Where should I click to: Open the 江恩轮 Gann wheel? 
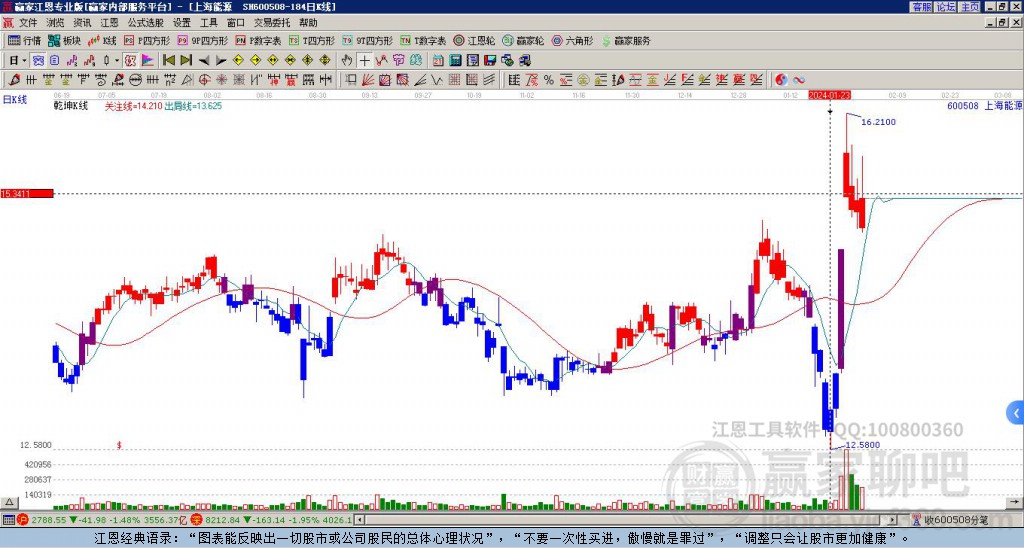[474, 40]
